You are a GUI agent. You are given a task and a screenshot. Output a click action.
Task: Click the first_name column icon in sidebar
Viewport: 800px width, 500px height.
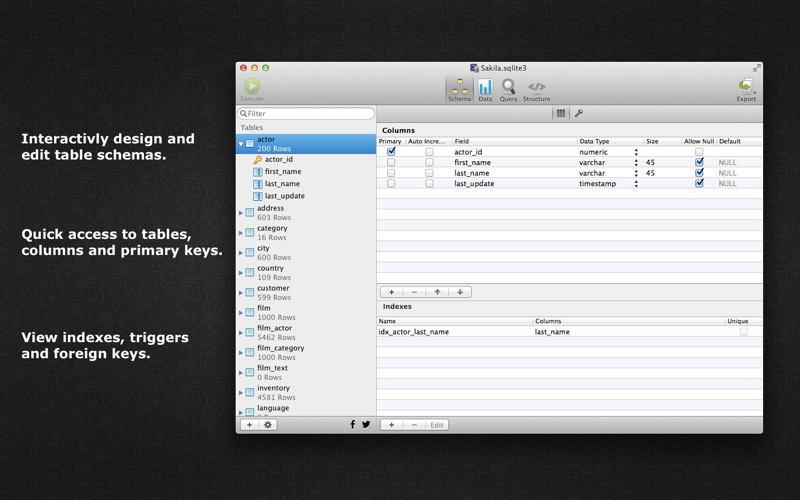click(x=258, y=172)
